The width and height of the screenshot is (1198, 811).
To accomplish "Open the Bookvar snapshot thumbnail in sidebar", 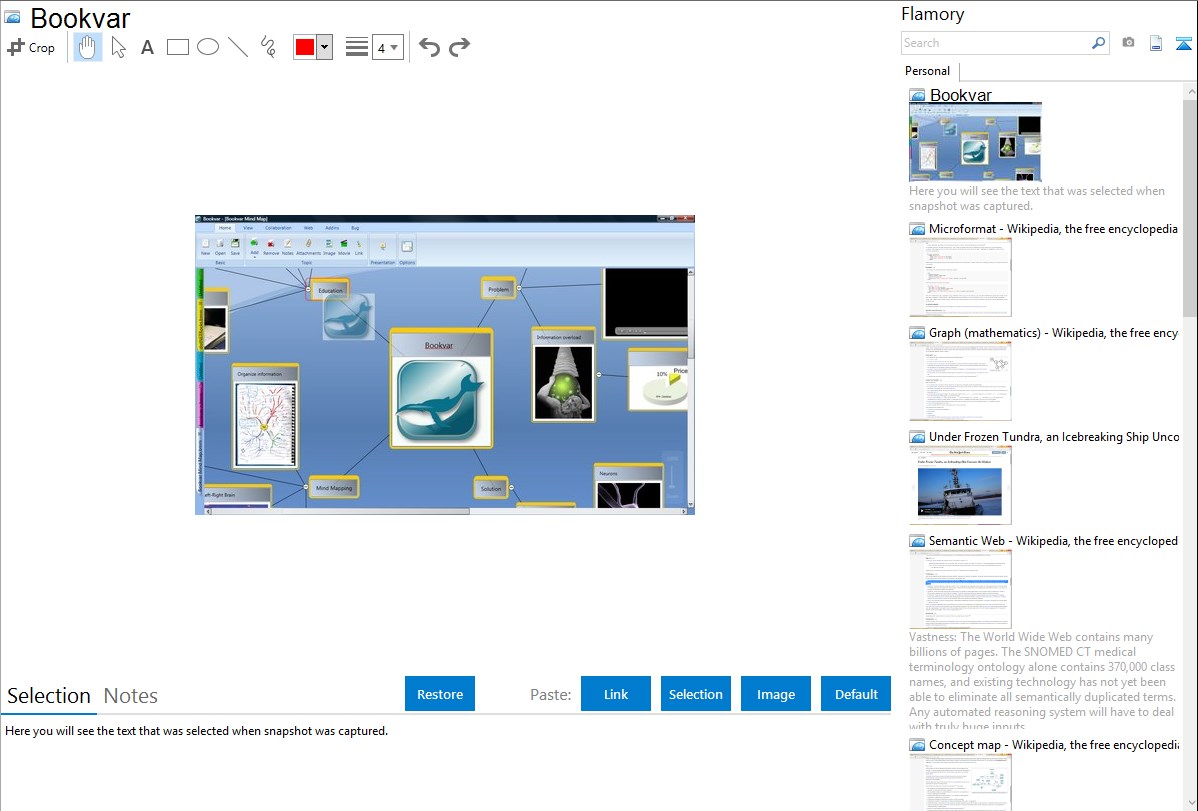I will pyautogui.click(x=976, y=142).
